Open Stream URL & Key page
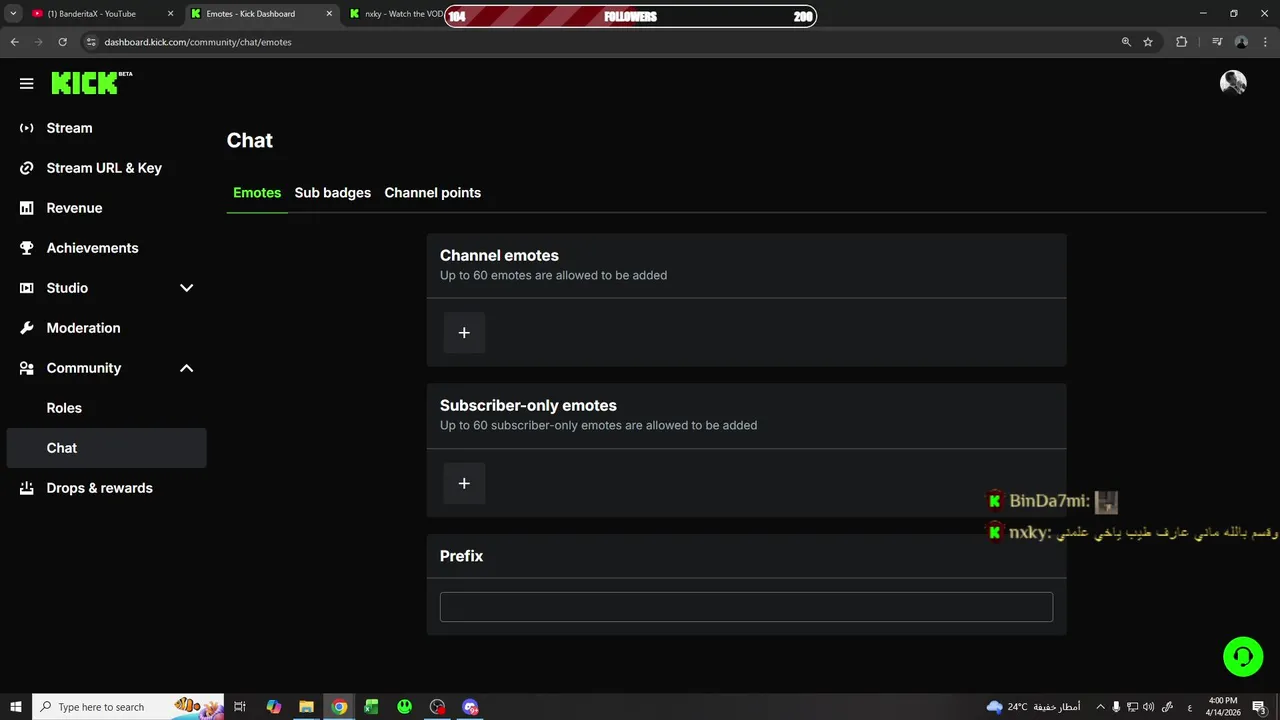1280x720 pixels. pyautogui.click(x=106, y=168)
